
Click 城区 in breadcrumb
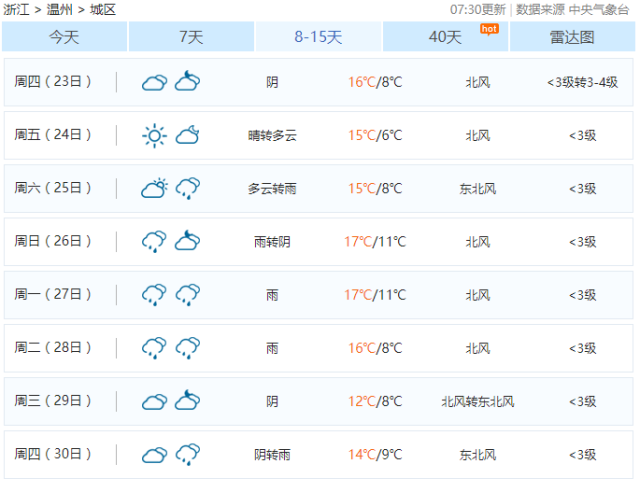(x=103, y=9)
